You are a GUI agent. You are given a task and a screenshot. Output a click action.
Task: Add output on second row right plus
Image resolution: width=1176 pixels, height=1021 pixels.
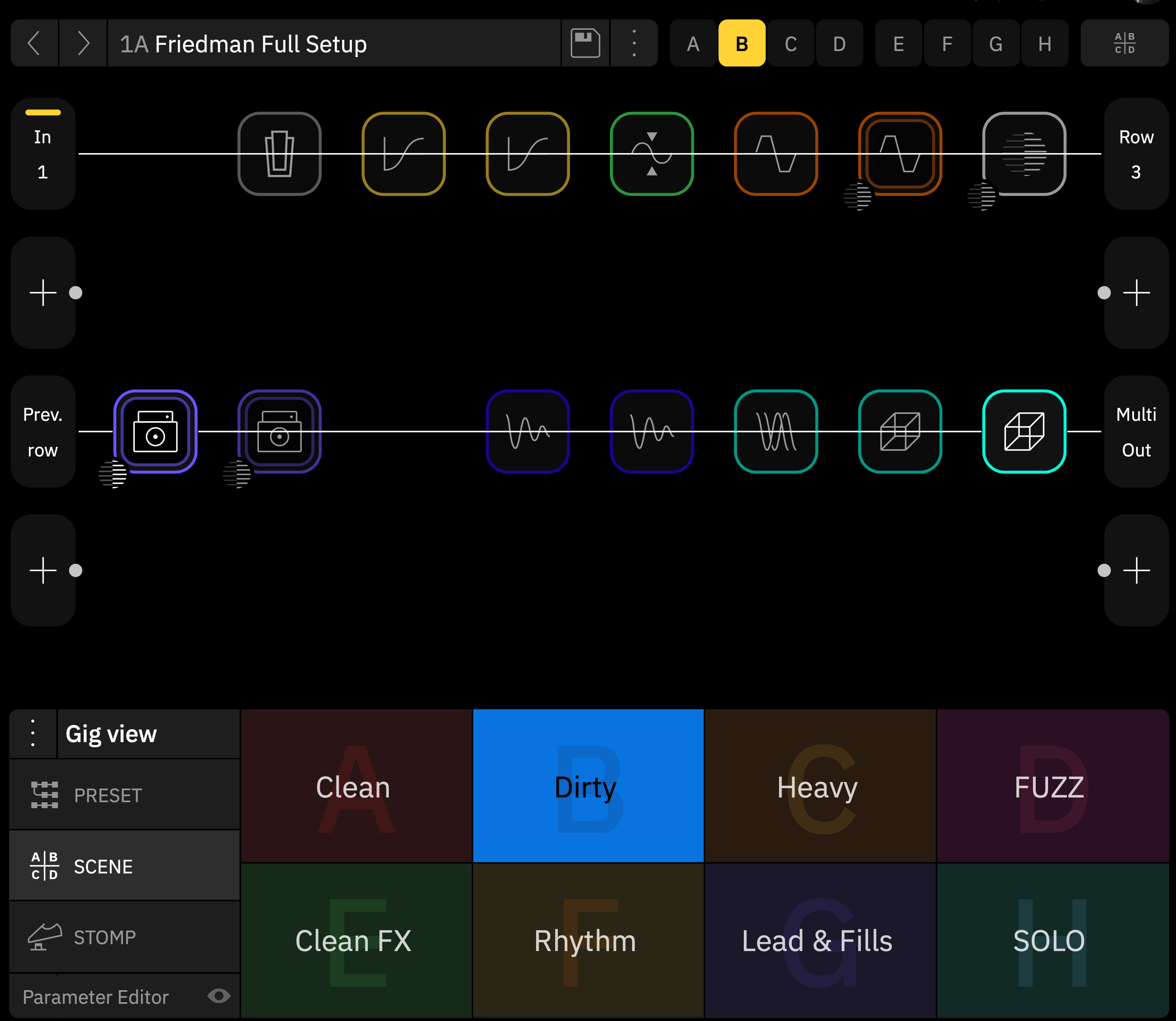(x=1136, y=293)
